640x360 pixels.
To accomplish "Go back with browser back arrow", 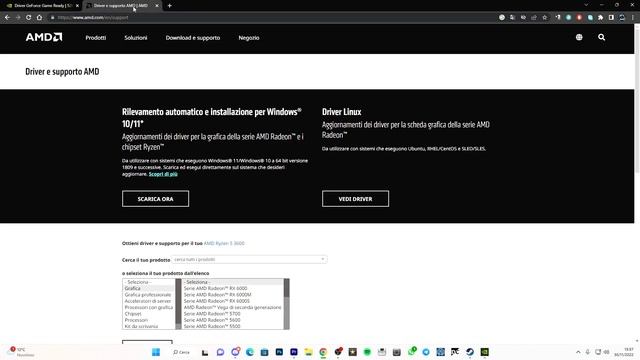I will coord(7,17).
